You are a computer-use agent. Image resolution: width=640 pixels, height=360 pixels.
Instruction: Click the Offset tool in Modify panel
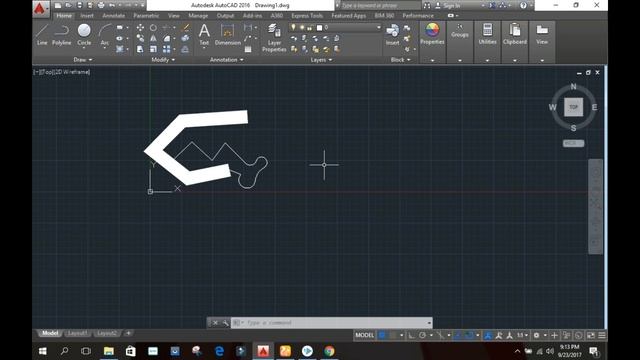[185, 49]
